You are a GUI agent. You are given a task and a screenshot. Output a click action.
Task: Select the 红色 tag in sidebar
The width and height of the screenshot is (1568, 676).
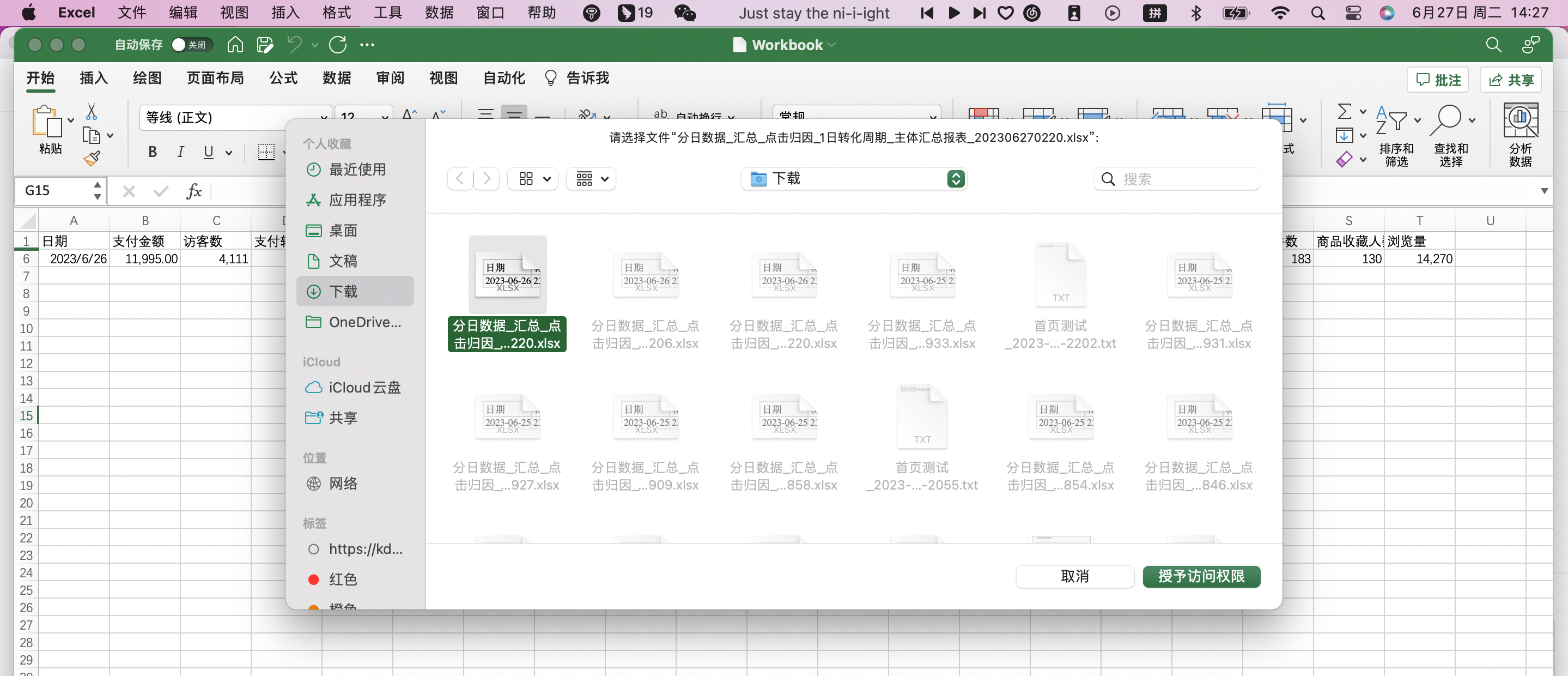(342, 579)
